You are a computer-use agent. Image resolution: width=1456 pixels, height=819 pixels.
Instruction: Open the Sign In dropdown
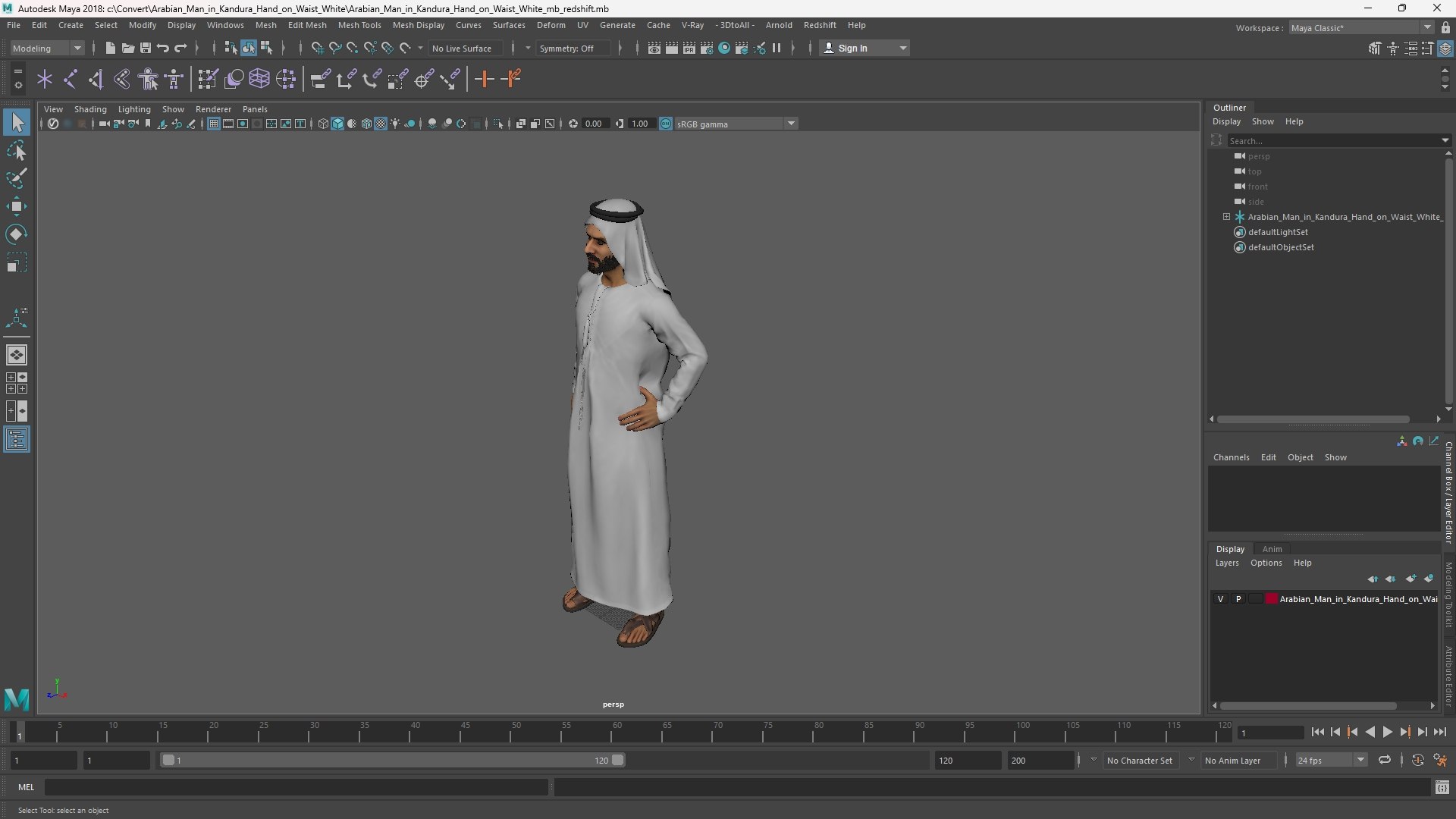pyautogui.click(x=864, y=48)
